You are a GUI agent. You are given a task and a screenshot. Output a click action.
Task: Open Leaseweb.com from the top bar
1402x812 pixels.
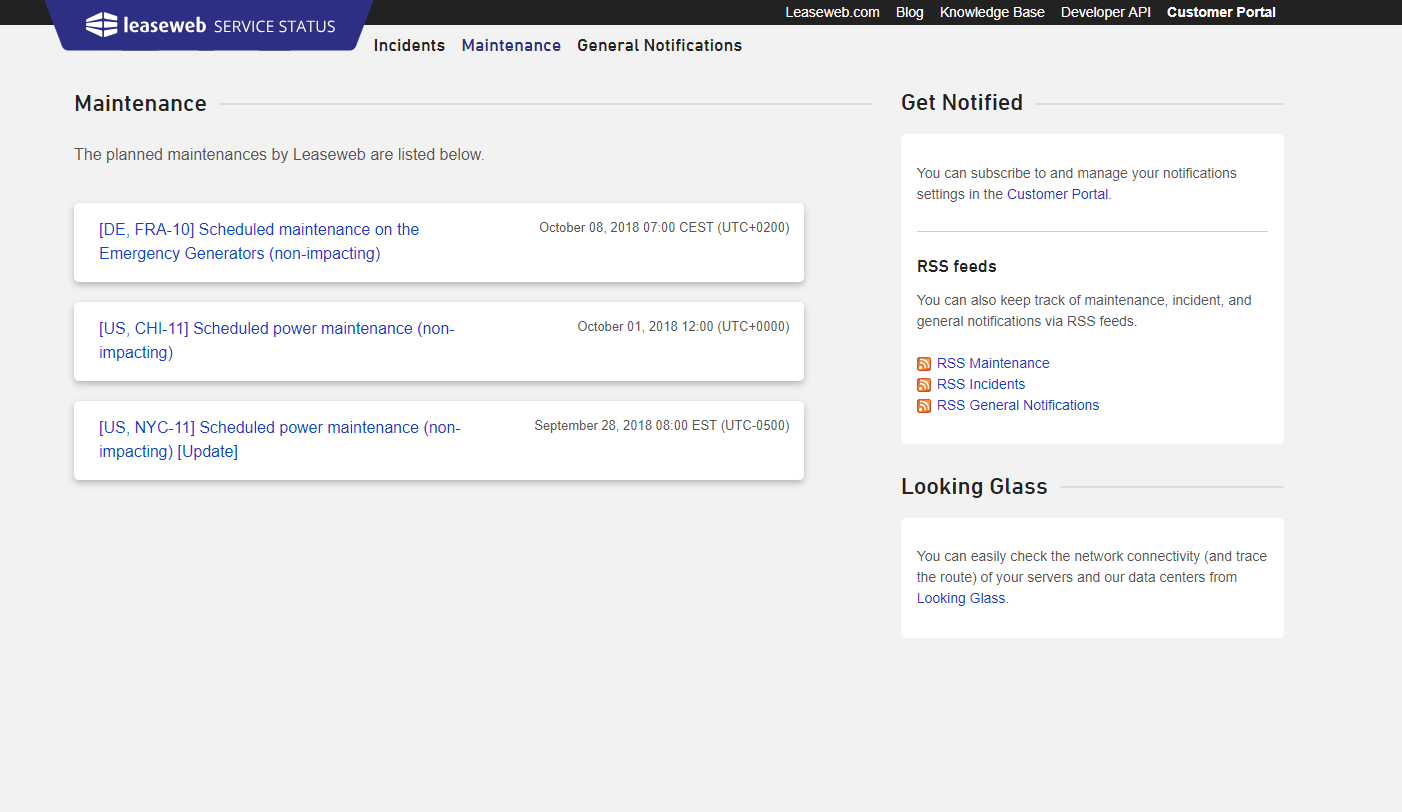click(832, 12)
